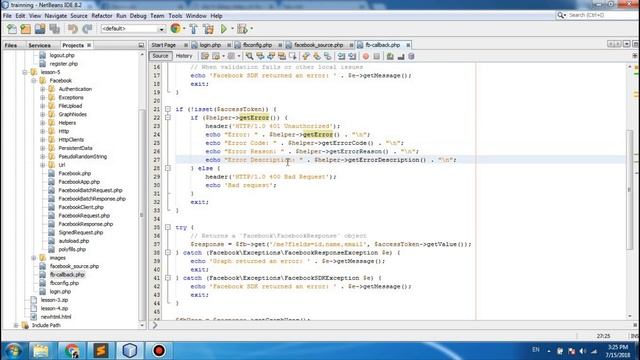Click the Find Selection magnifier icon
This screenshot has width=640, height=360.
click(x=249, y=56)
